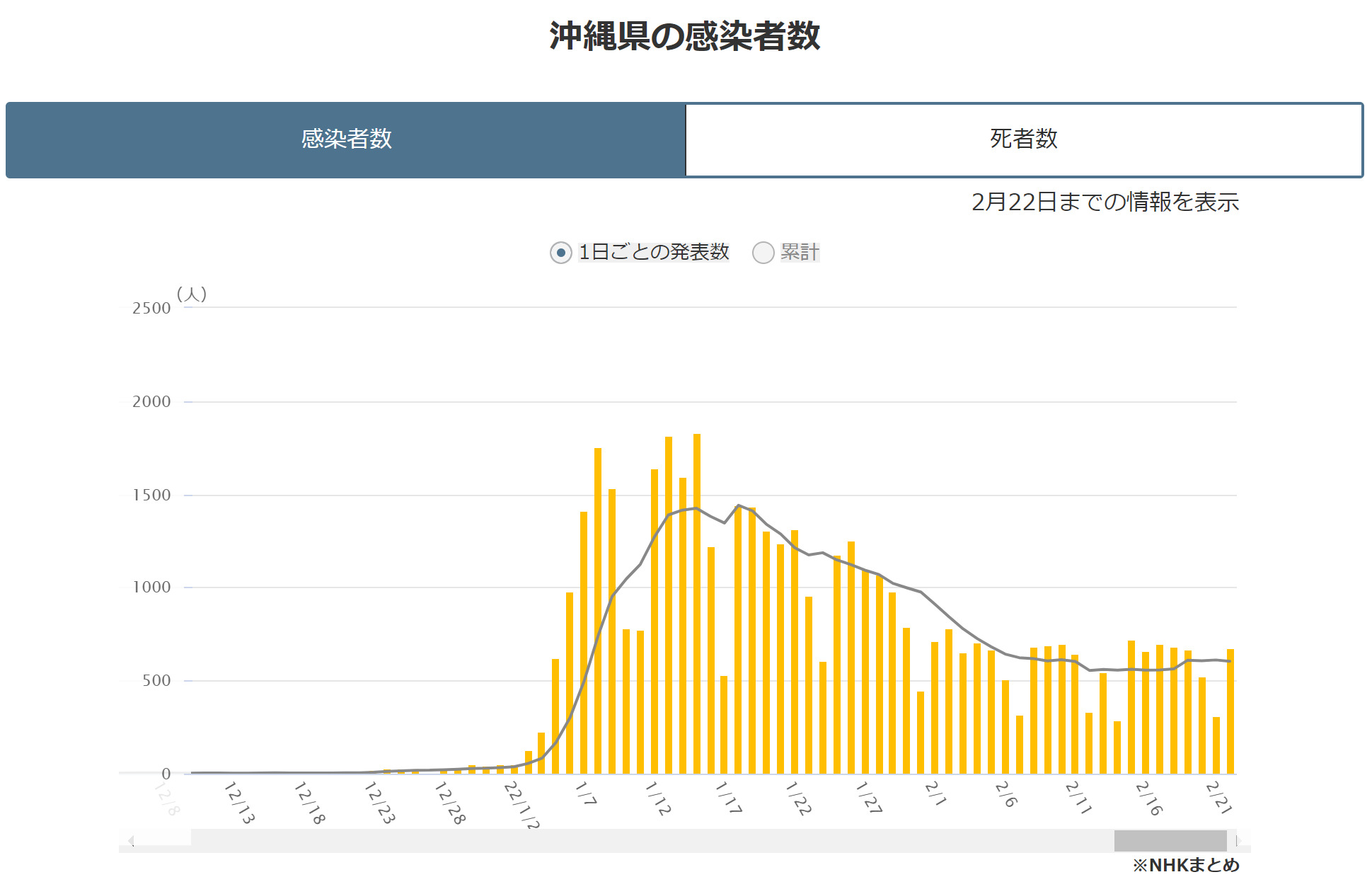Click the 2000 label on the y-axis
The image size is (1372, 877).
click(151, 402)
